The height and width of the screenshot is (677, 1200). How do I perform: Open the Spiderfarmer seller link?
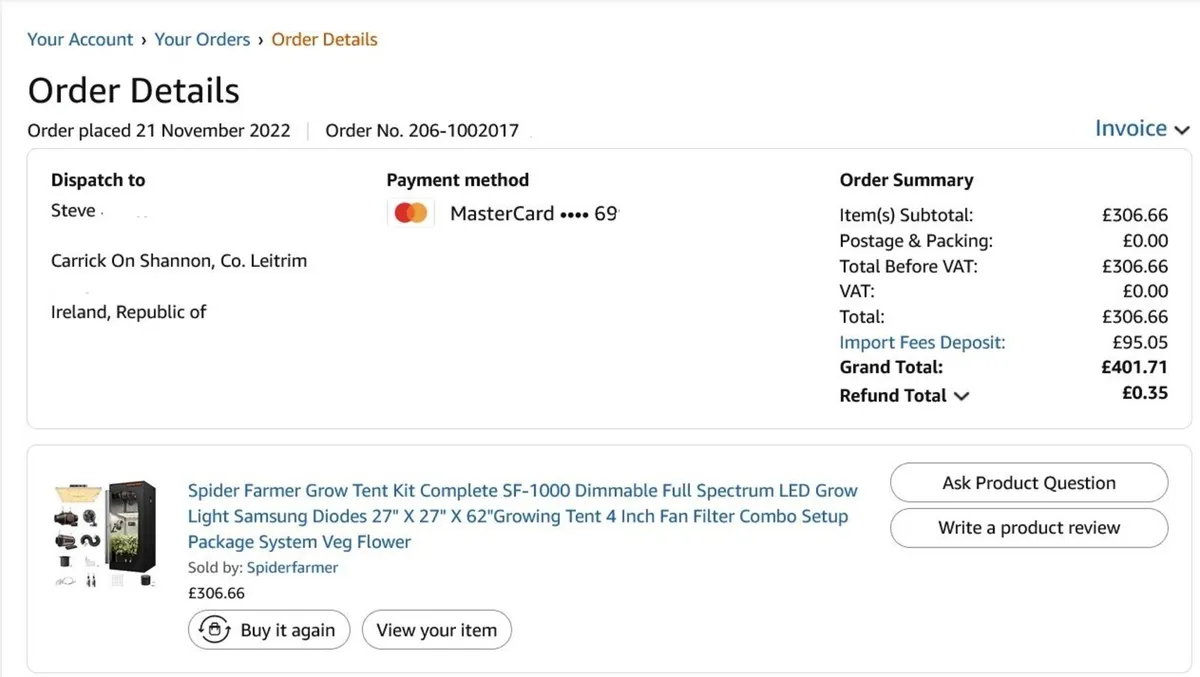point(292,567)
